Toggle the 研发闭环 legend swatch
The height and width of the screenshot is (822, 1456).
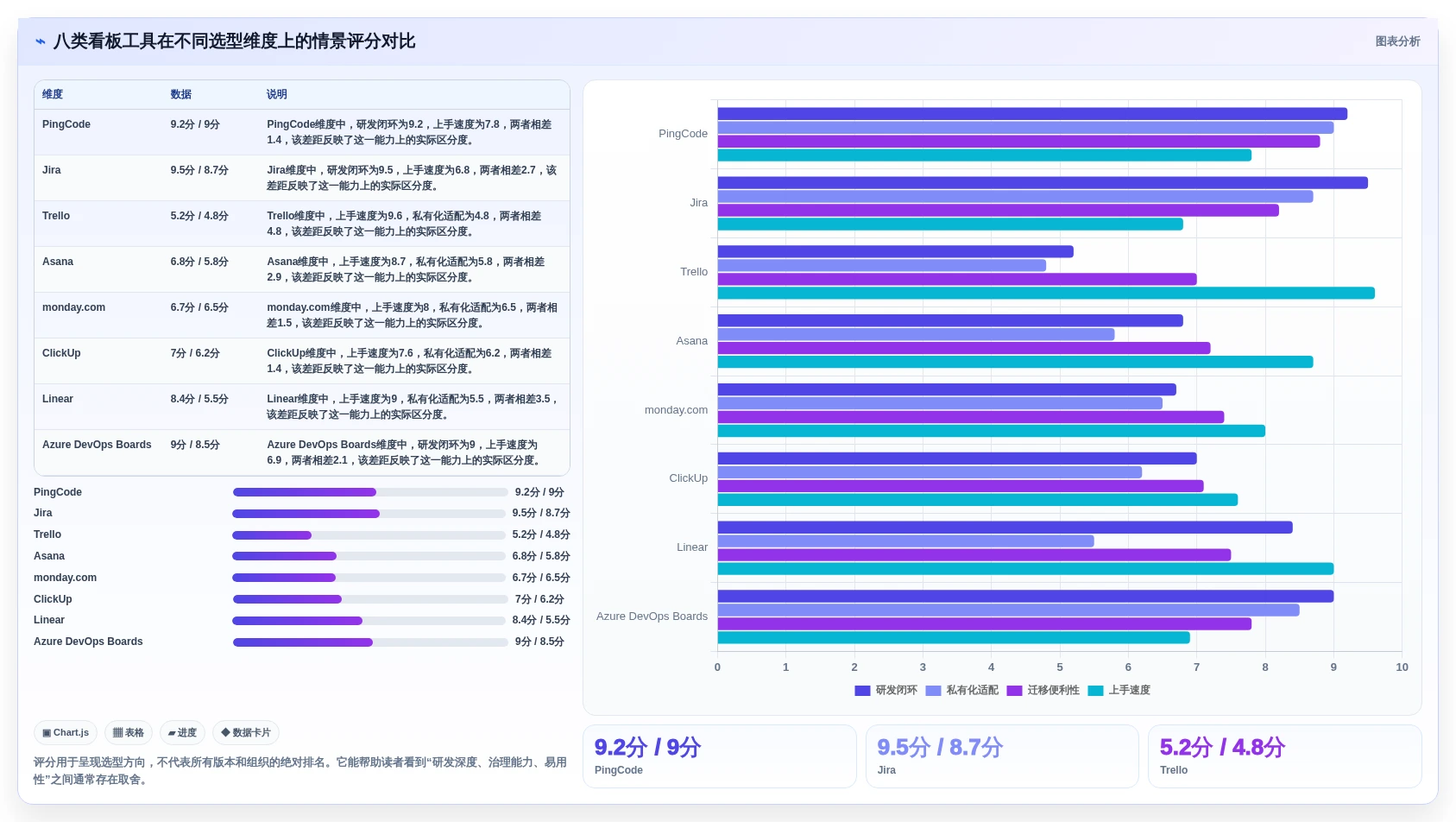coord(862,691)
